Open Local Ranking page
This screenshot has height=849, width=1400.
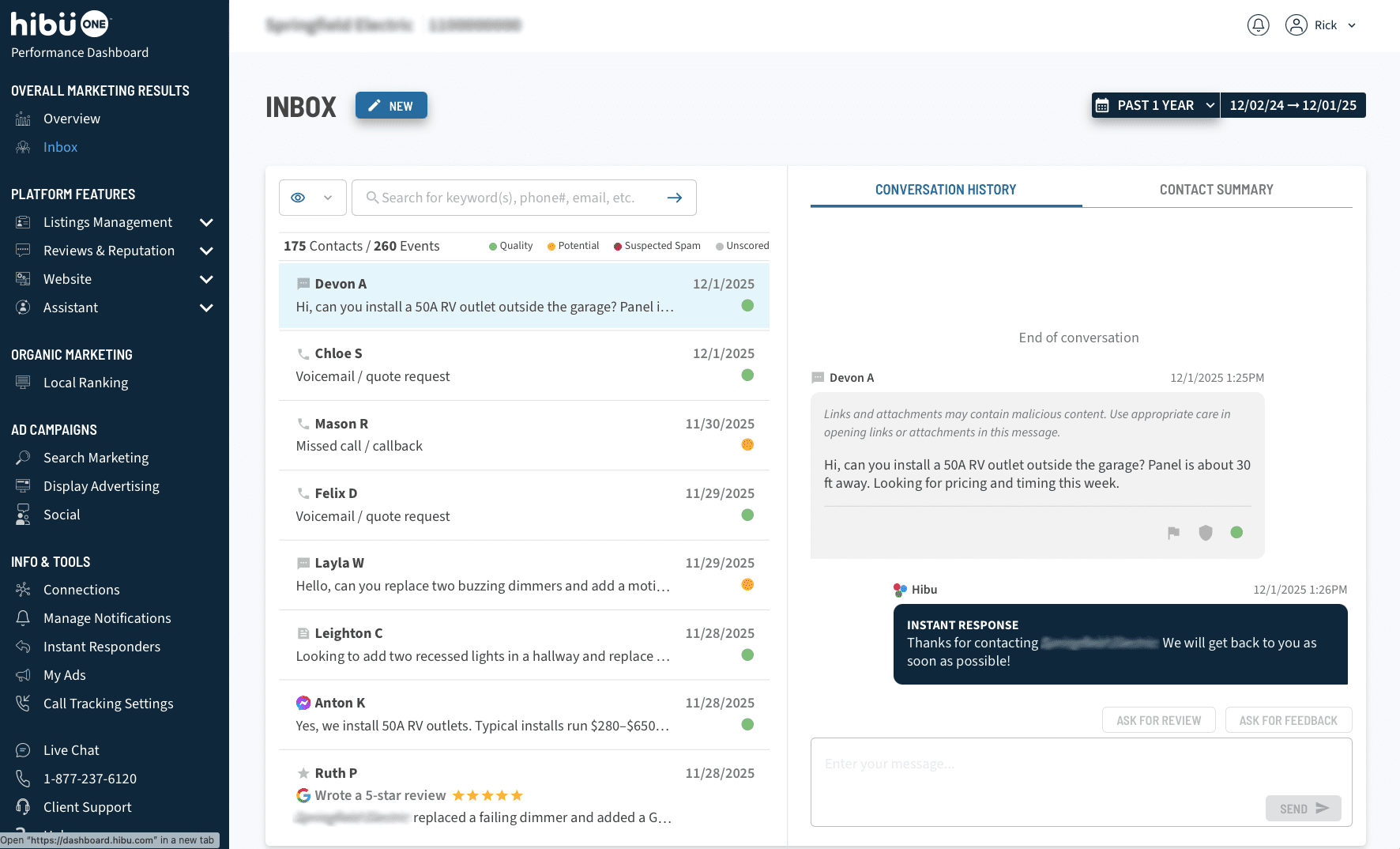coord(85,383)
